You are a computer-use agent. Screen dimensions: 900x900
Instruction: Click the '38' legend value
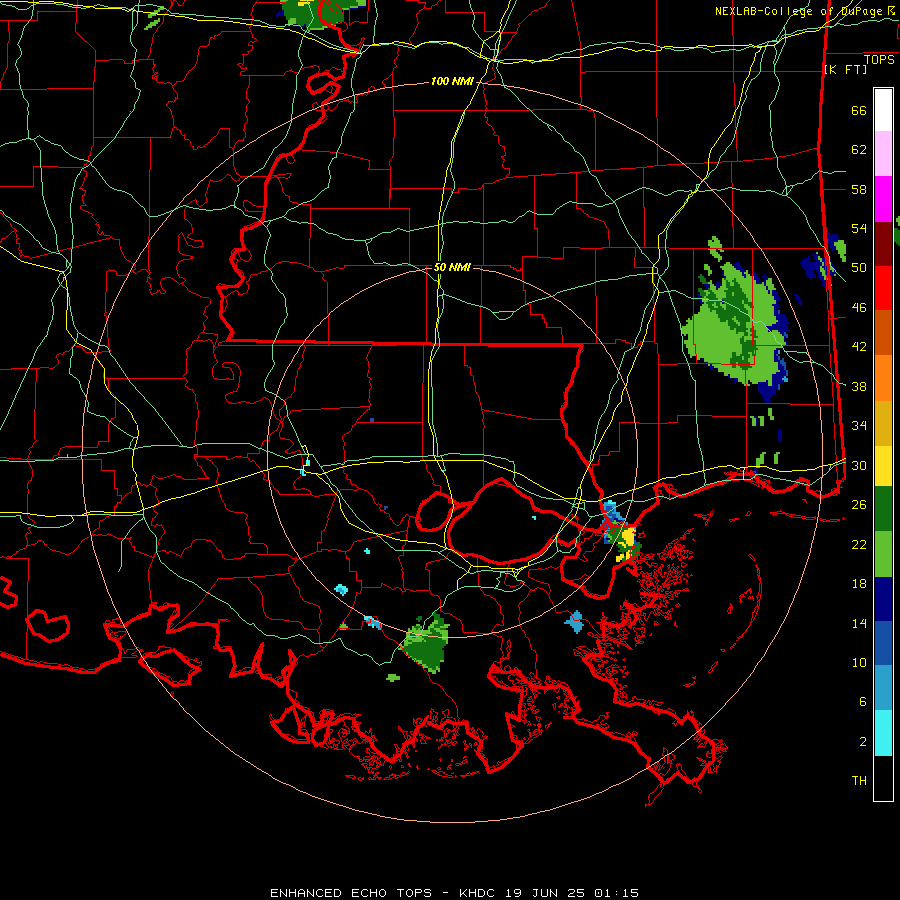pyautogui.click(x=859, y=387)
